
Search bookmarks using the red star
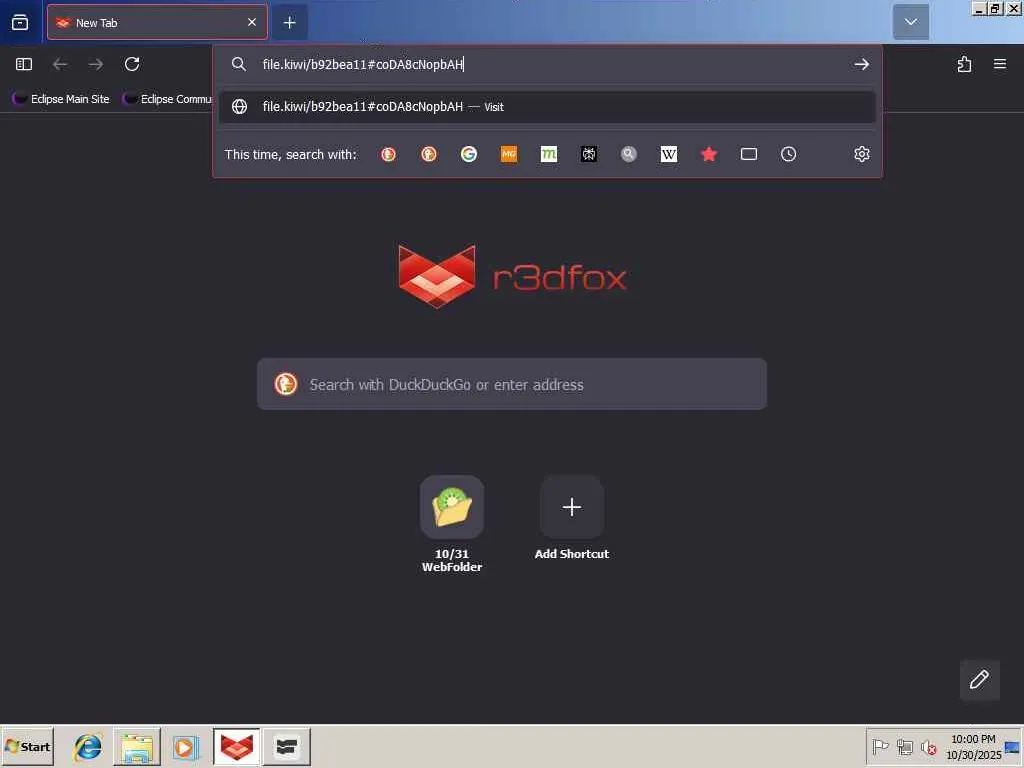point(709,154)
